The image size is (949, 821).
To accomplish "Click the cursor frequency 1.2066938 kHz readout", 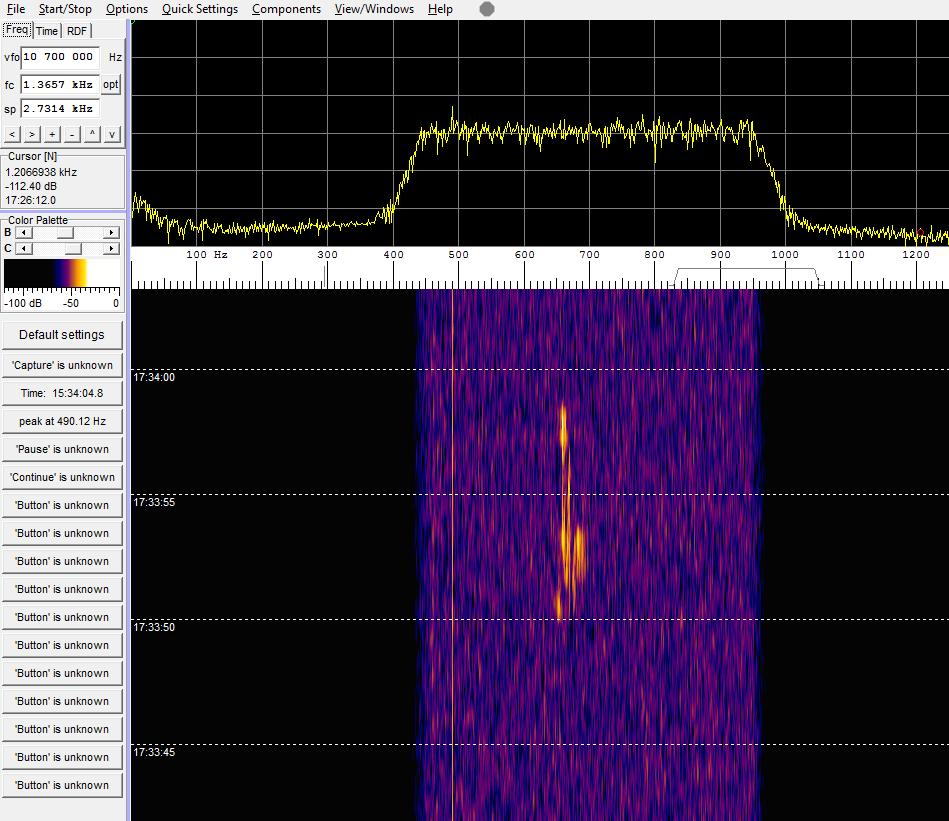I will click(41, 172).
